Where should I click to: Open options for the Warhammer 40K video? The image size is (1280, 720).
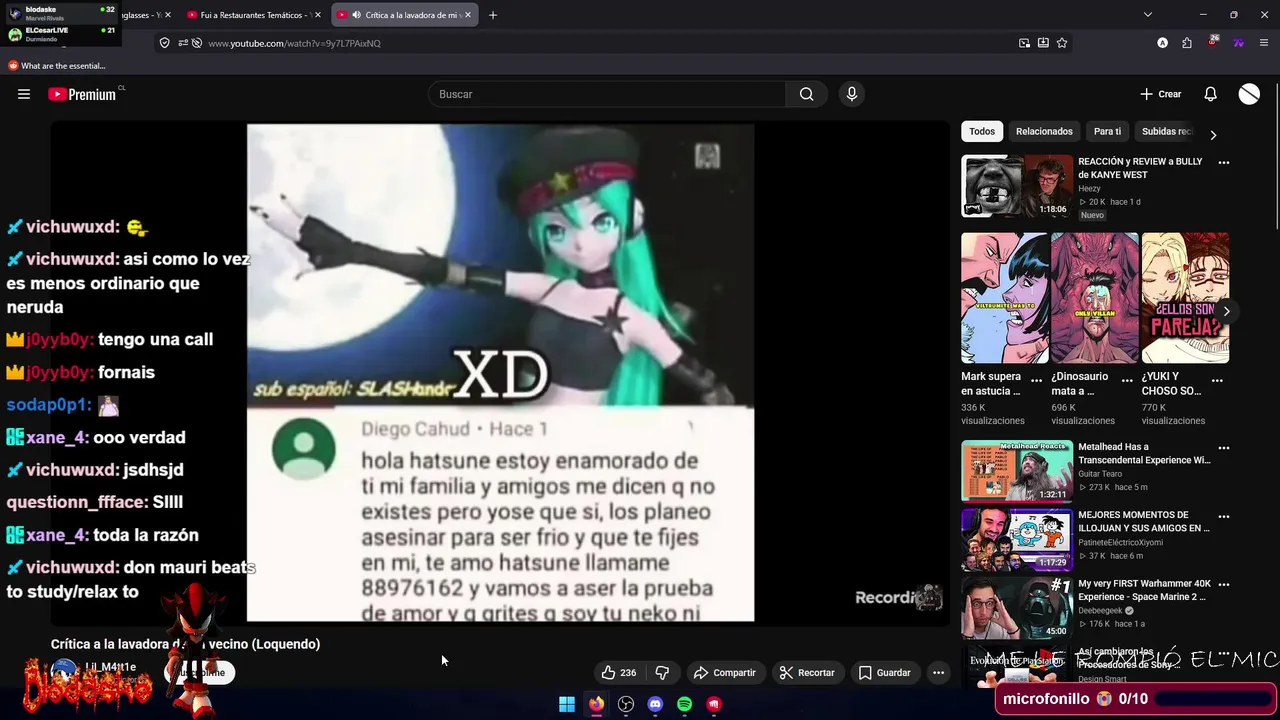1223,584
